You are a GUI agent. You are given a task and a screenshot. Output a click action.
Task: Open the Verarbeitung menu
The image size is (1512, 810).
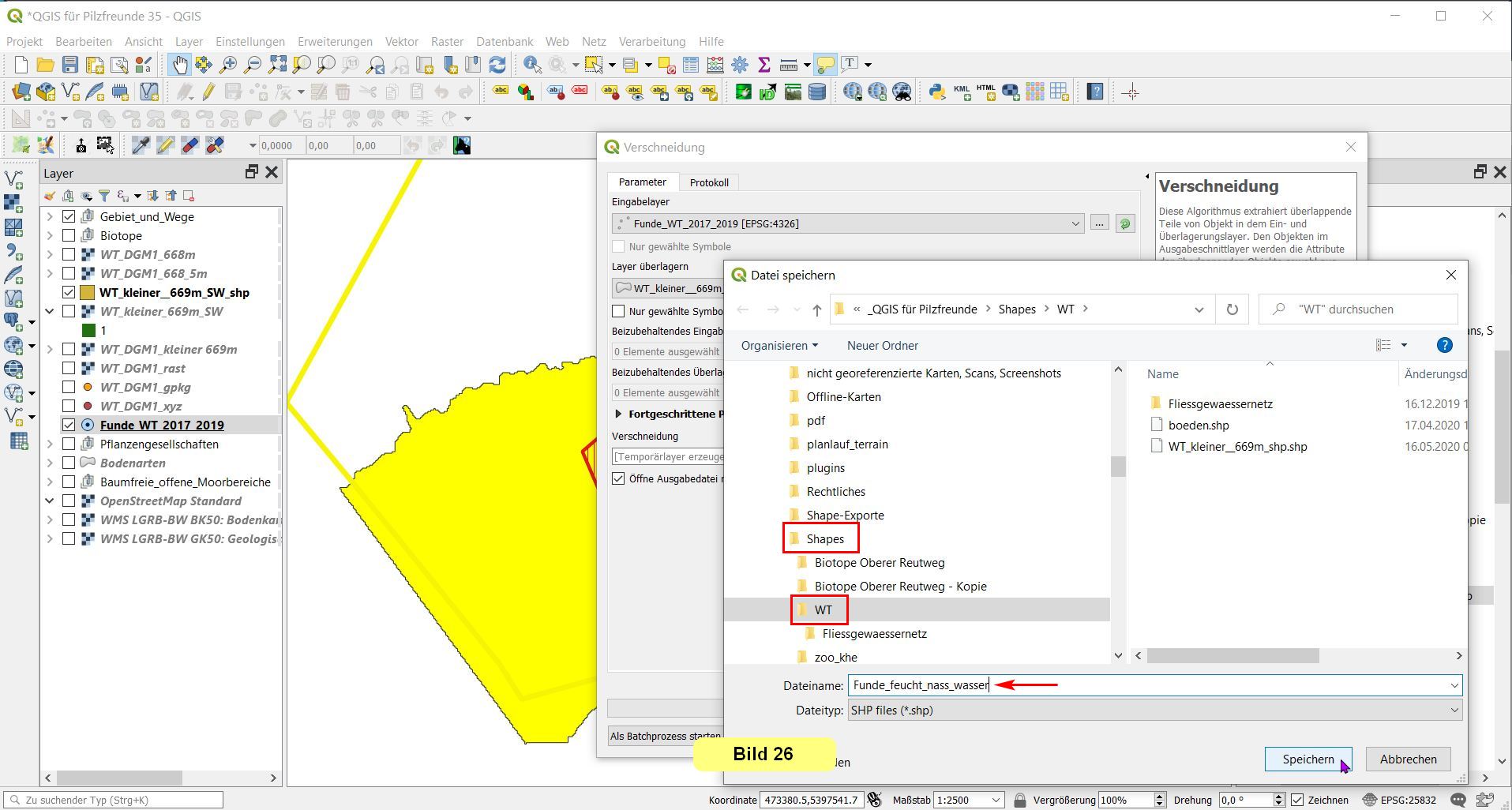(x=651, y=41)
